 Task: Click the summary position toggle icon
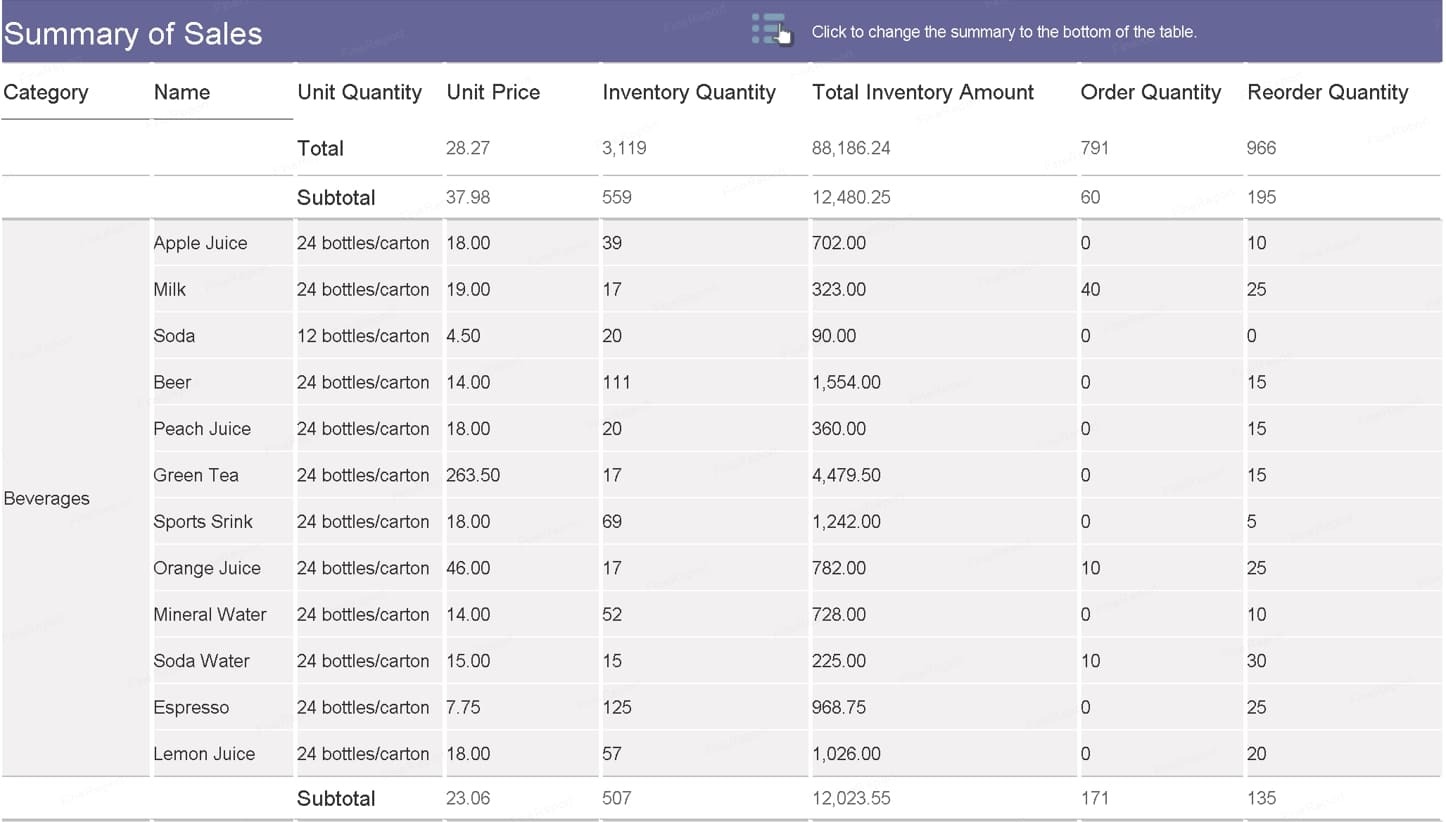[771, 30]
